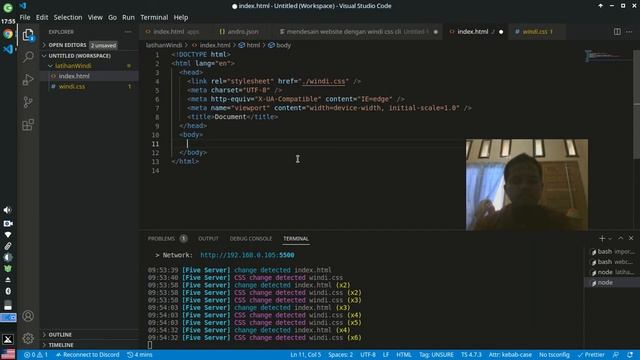Viewport: 640px width, 360px height.
Task: Click the editor vertical scrollbar
Action: click(636, 104)
